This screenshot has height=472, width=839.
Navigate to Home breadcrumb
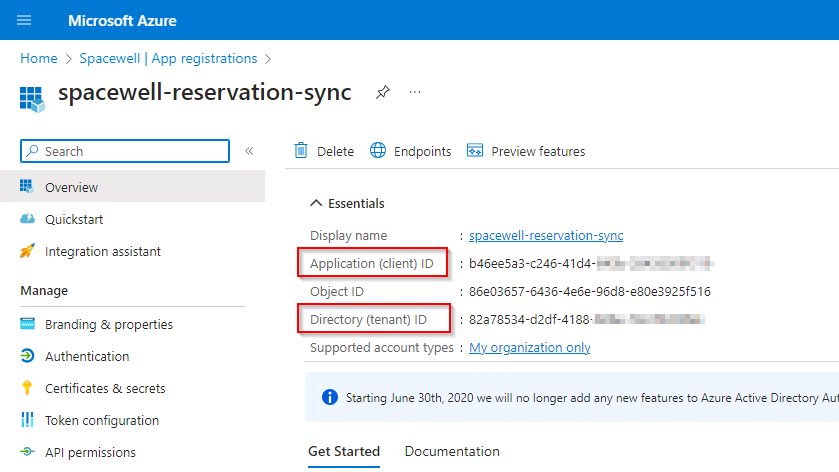[x=39, y=58]
